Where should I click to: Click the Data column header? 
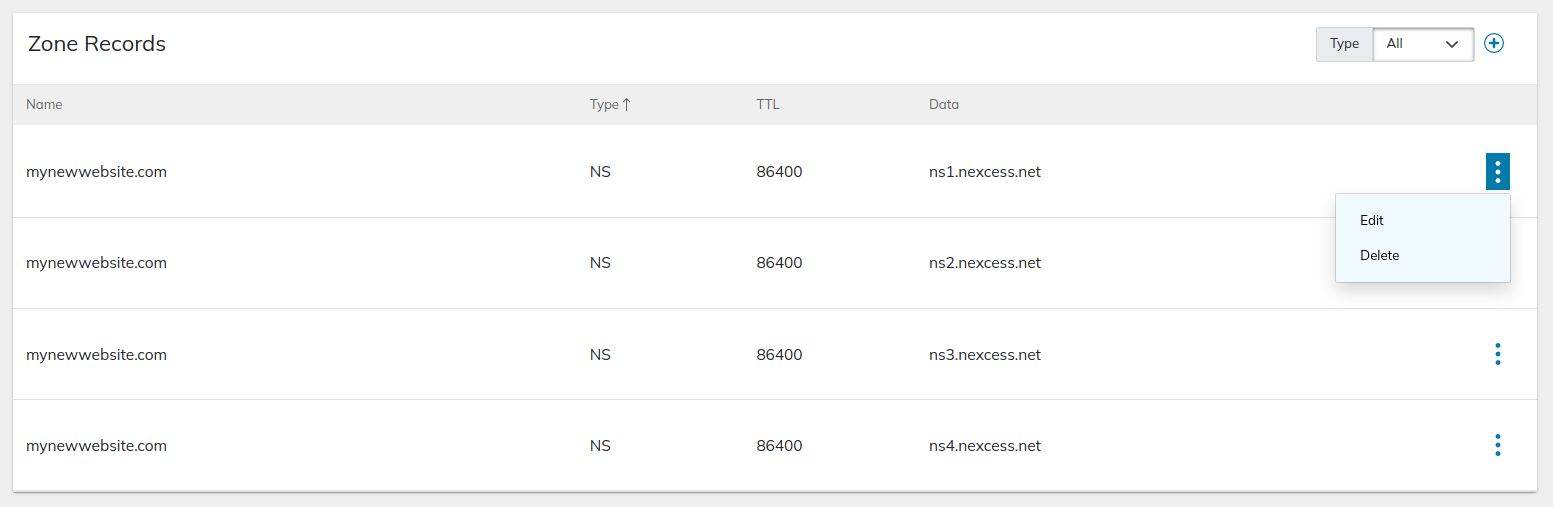[943, 104]
